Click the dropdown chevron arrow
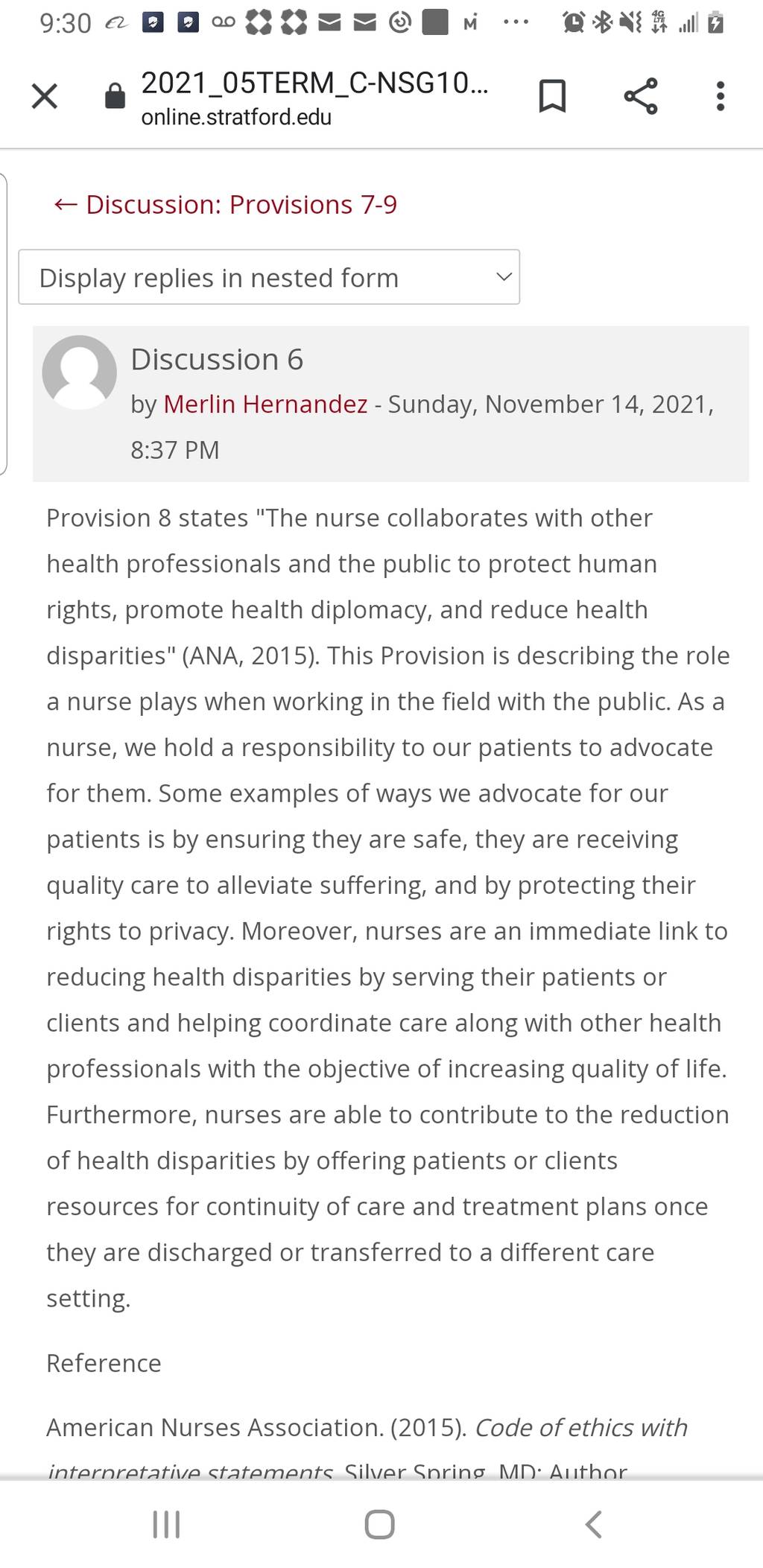This screenshot has width=763, height=1568. [x=504, y=277]
